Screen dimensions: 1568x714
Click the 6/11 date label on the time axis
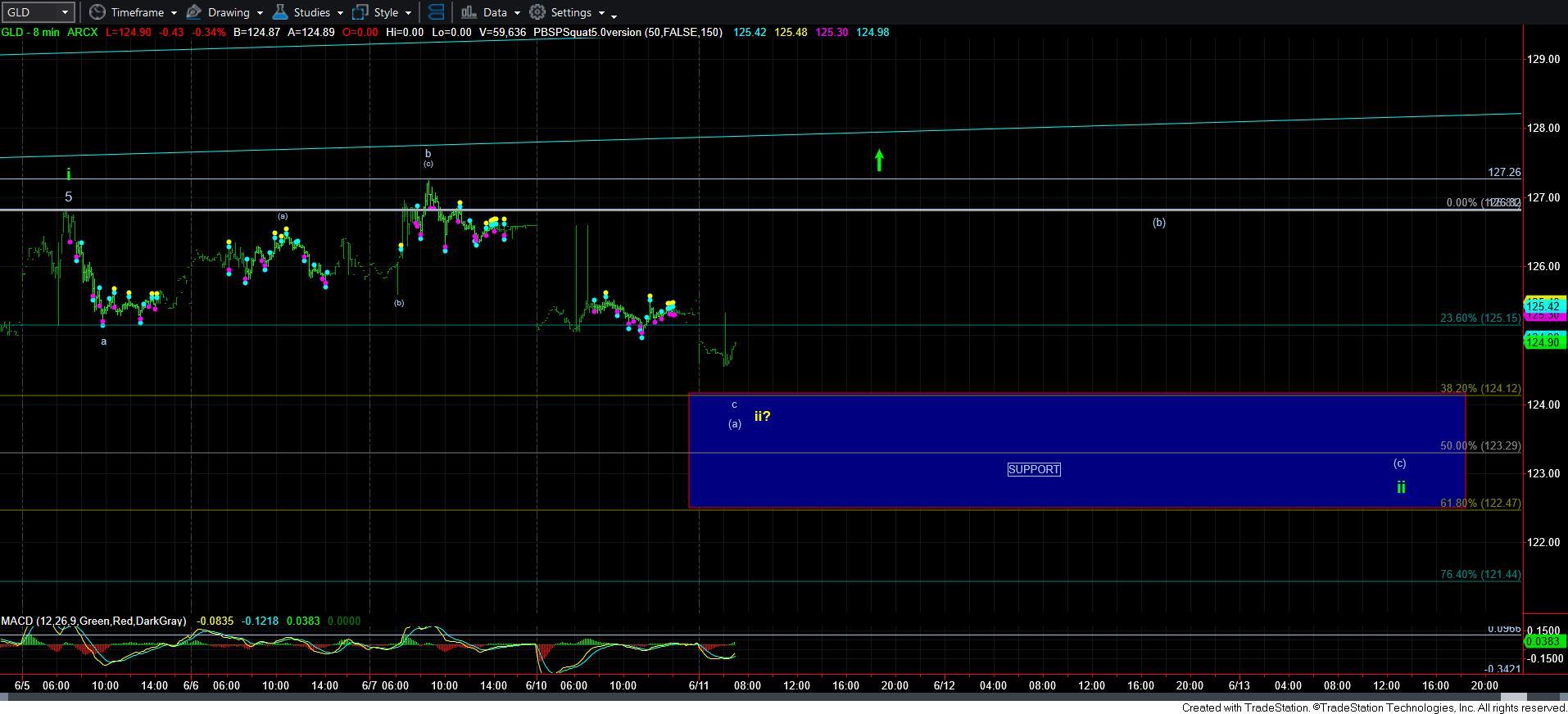699,685
